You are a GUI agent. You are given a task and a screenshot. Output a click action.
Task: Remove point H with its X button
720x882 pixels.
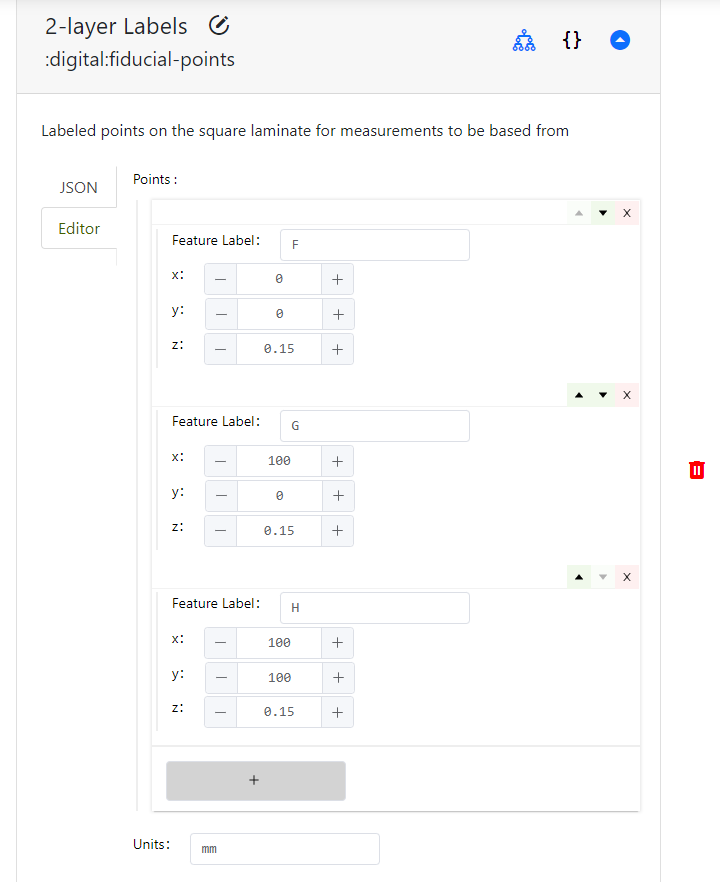pyautogui.click(x=627, y=577)
